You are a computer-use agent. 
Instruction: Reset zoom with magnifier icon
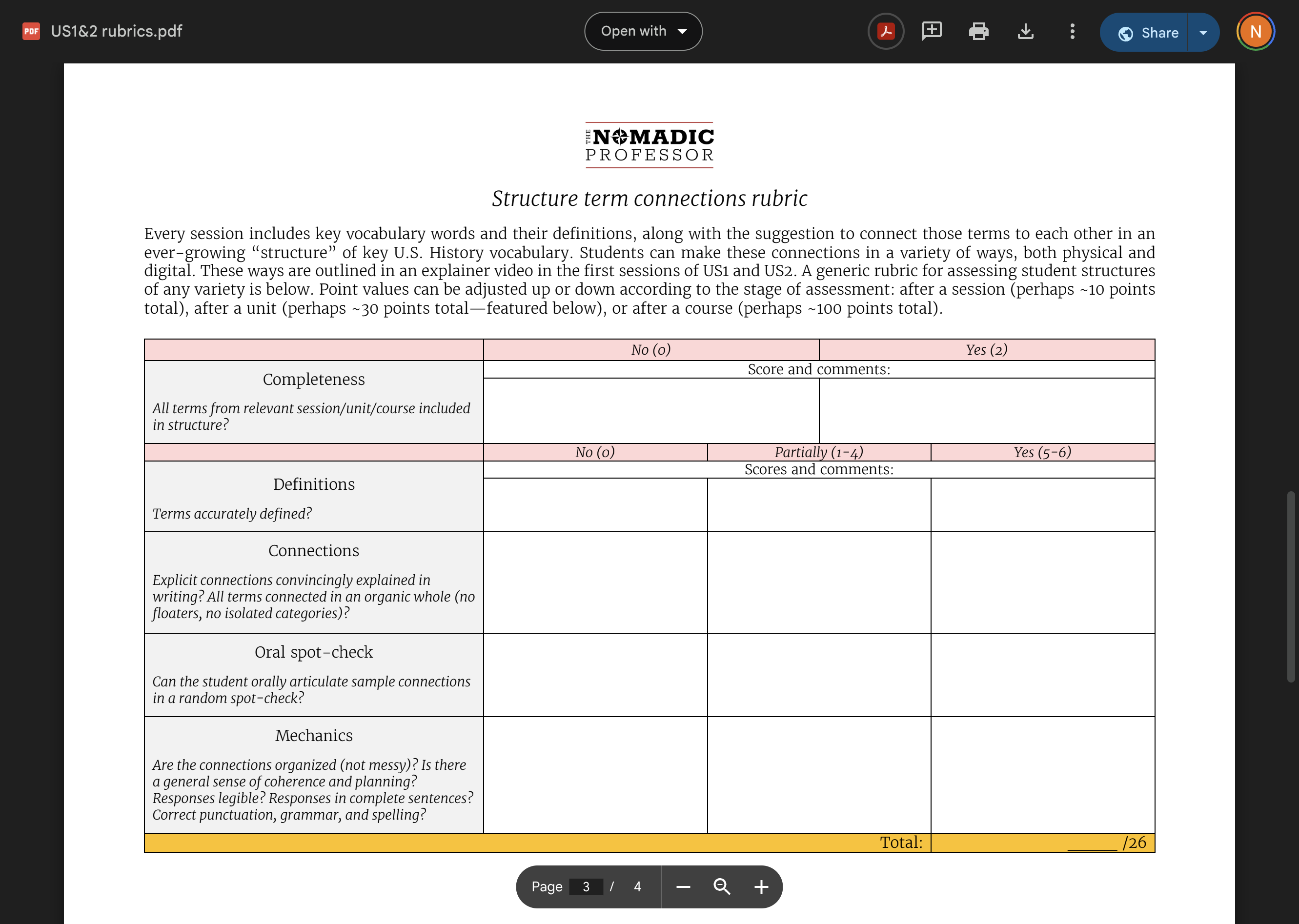click(x=722, y=886)
